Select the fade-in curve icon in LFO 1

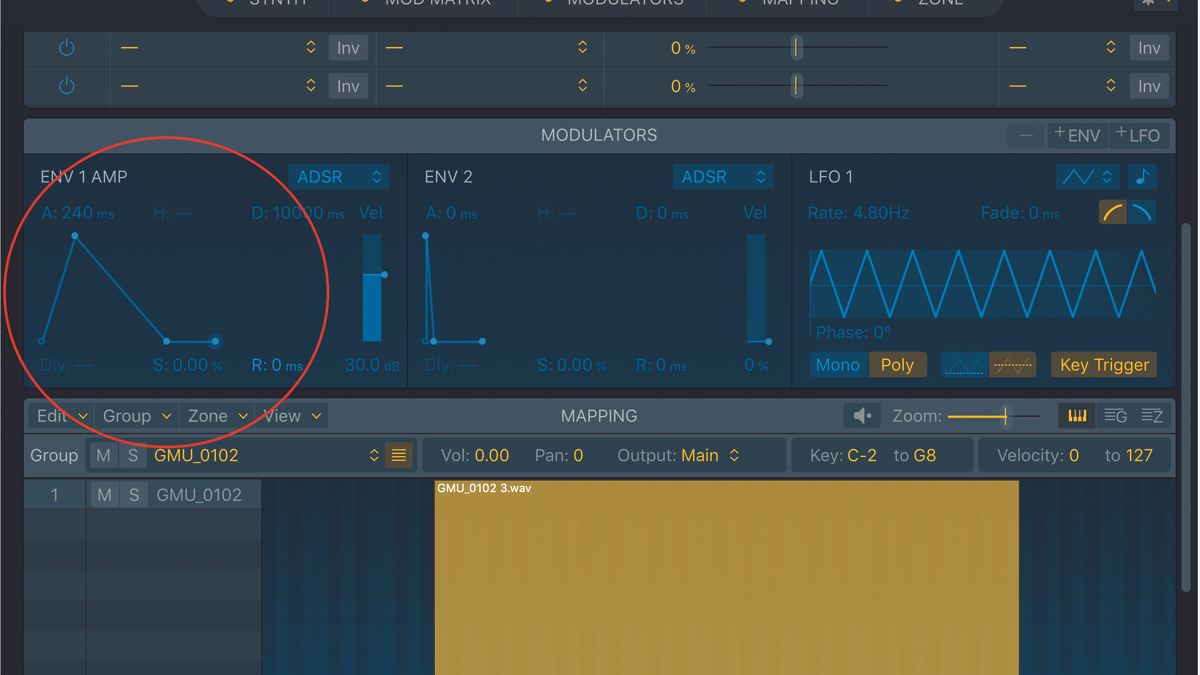(x=1111, y=211)
